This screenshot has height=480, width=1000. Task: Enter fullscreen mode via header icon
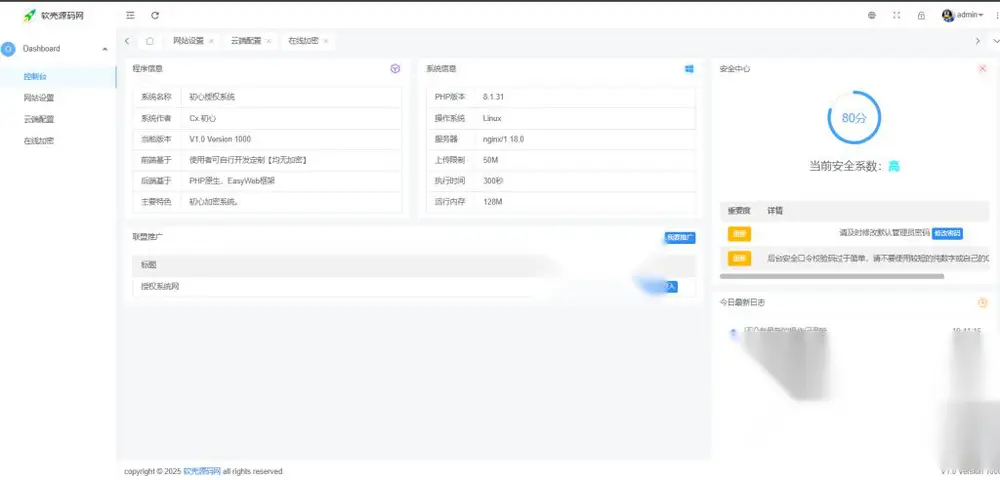click(897, 15)
